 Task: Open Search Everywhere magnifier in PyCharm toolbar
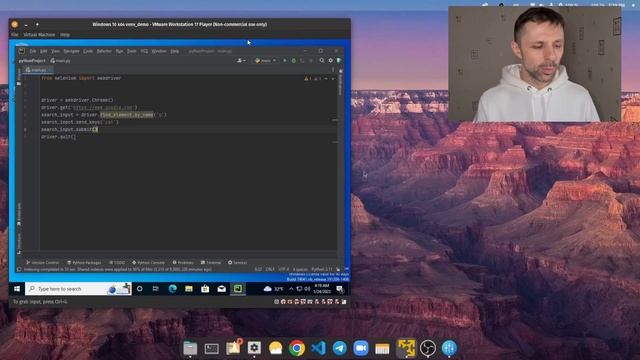(x=322, y=60)
